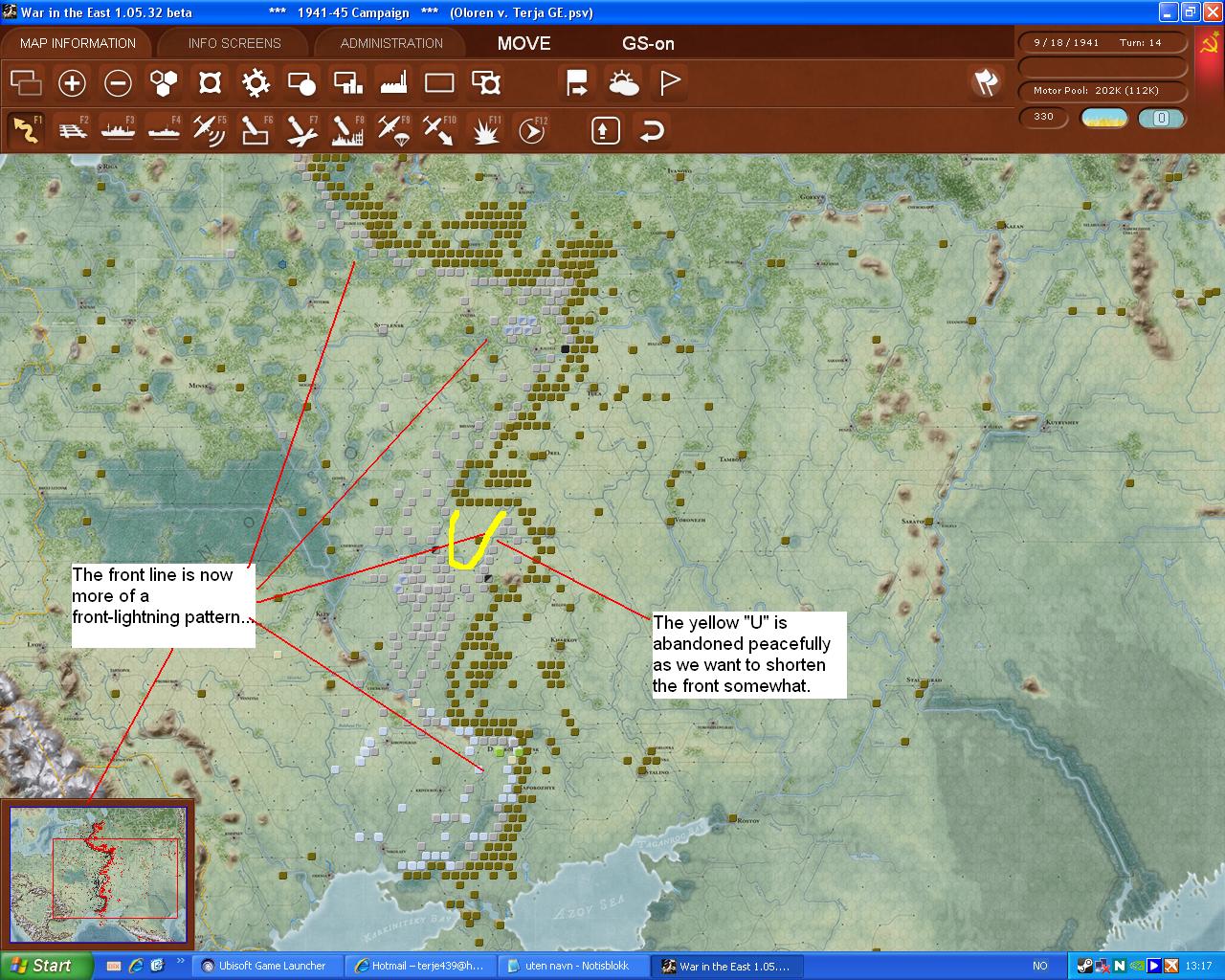
Task: Select Amphibious mode (F4)
Action: coord(164,129)
